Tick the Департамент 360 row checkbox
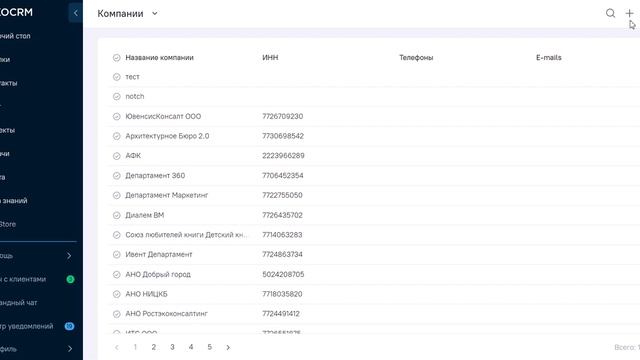 pos(117,176)
